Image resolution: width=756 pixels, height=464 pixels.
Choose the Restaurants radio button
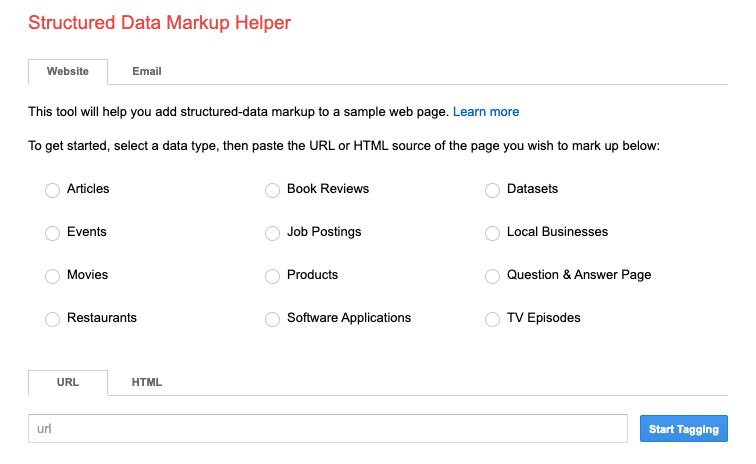click(53, 319)
